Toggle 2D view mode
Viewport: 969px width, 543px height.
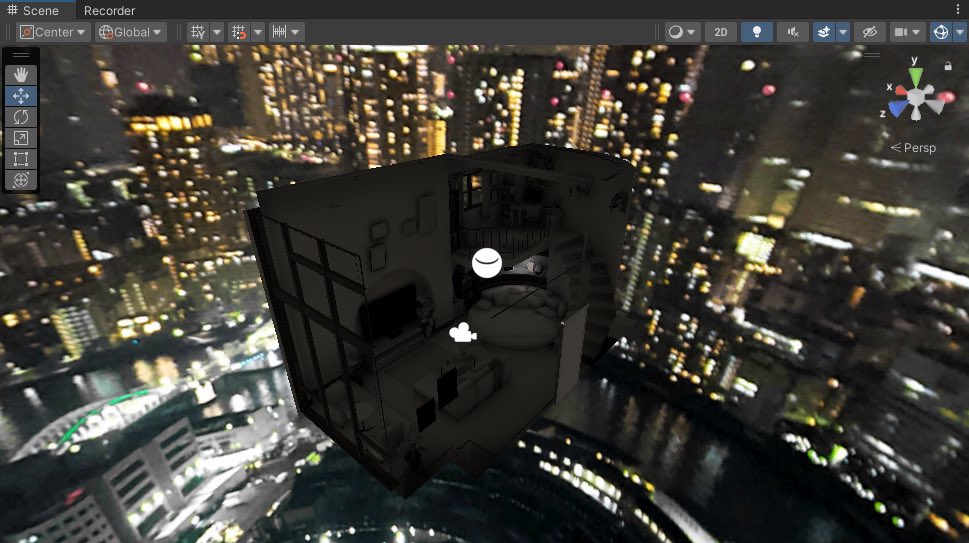721,32
